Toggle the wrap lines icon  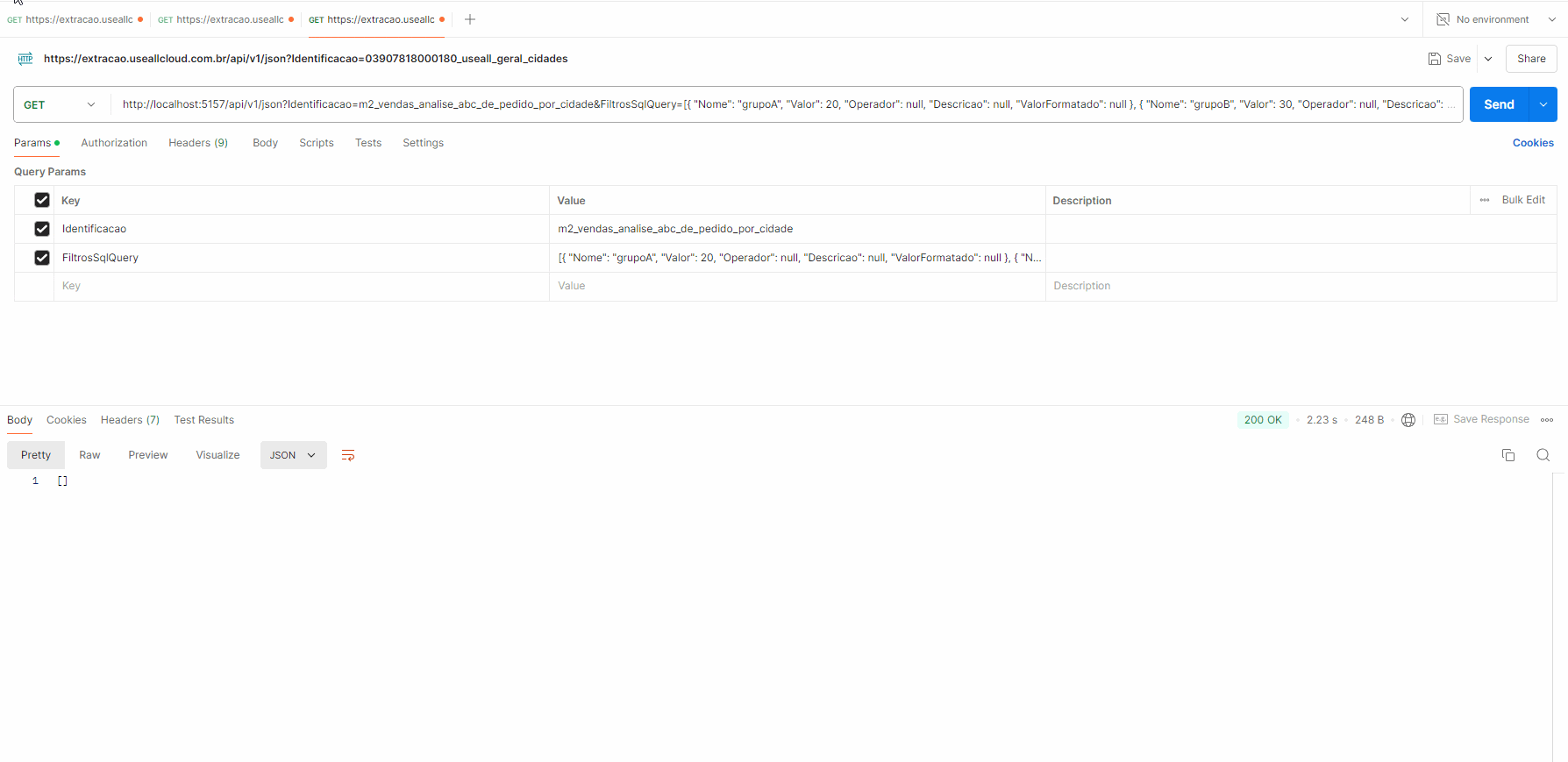[x=348, y=455]
